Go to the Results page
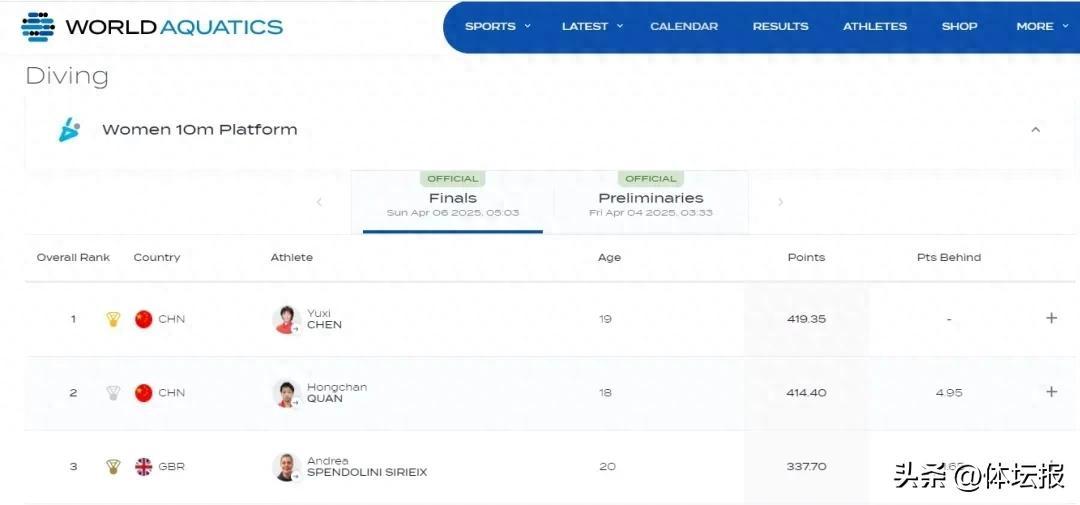The image size is (1080, 505). click(780, 26)
